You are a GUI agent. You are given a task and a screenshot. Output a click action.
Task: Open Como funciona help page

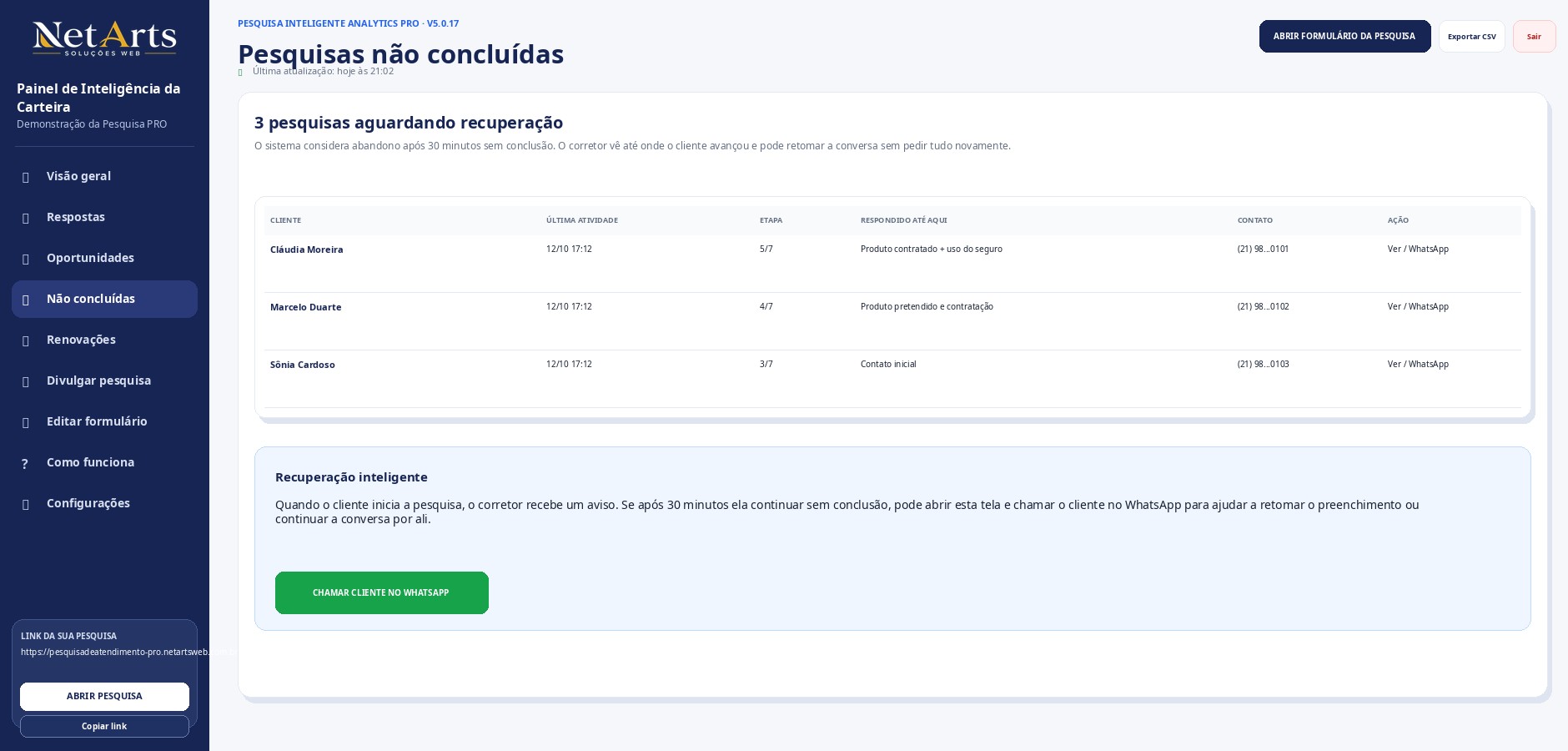pos(104,462)
